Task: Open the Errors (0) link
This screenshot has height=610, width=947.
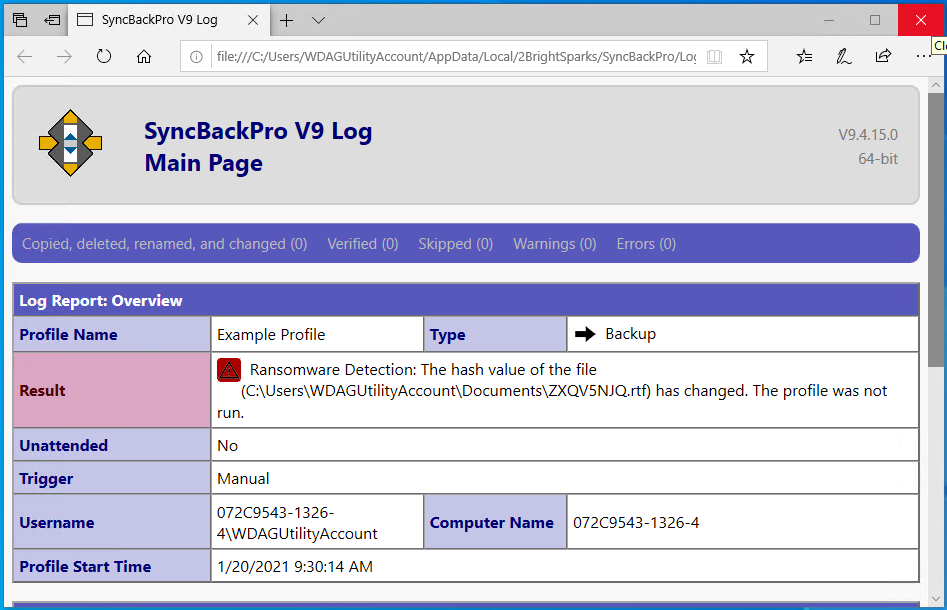Action: point(646,244)
